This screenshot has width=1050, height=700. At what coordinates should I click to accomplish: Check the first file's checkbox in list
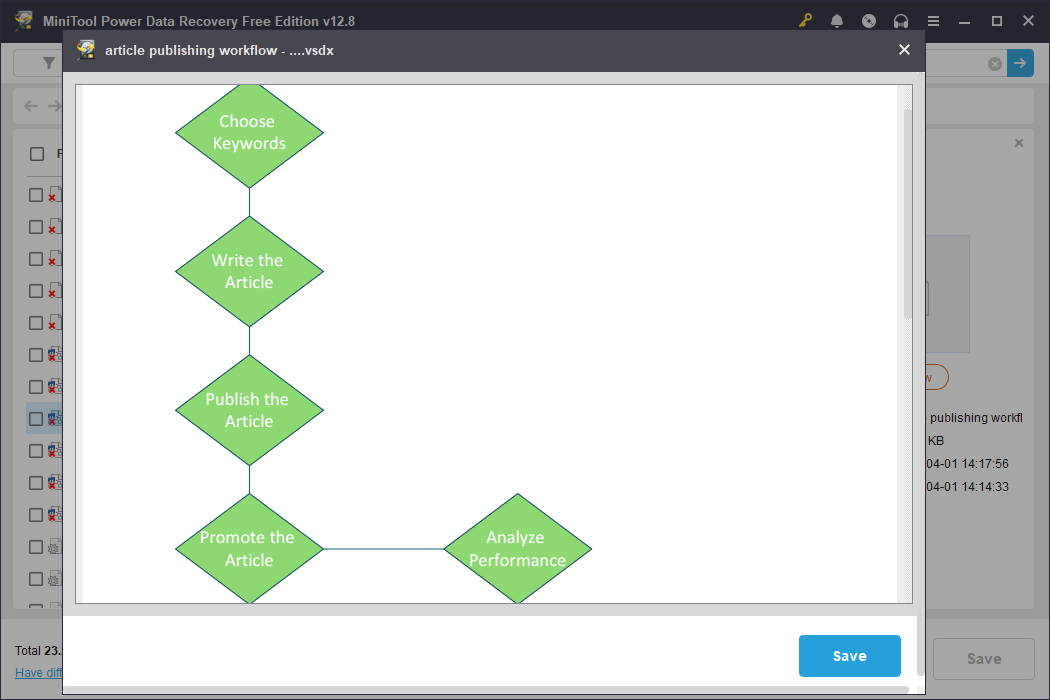(36, 195)
